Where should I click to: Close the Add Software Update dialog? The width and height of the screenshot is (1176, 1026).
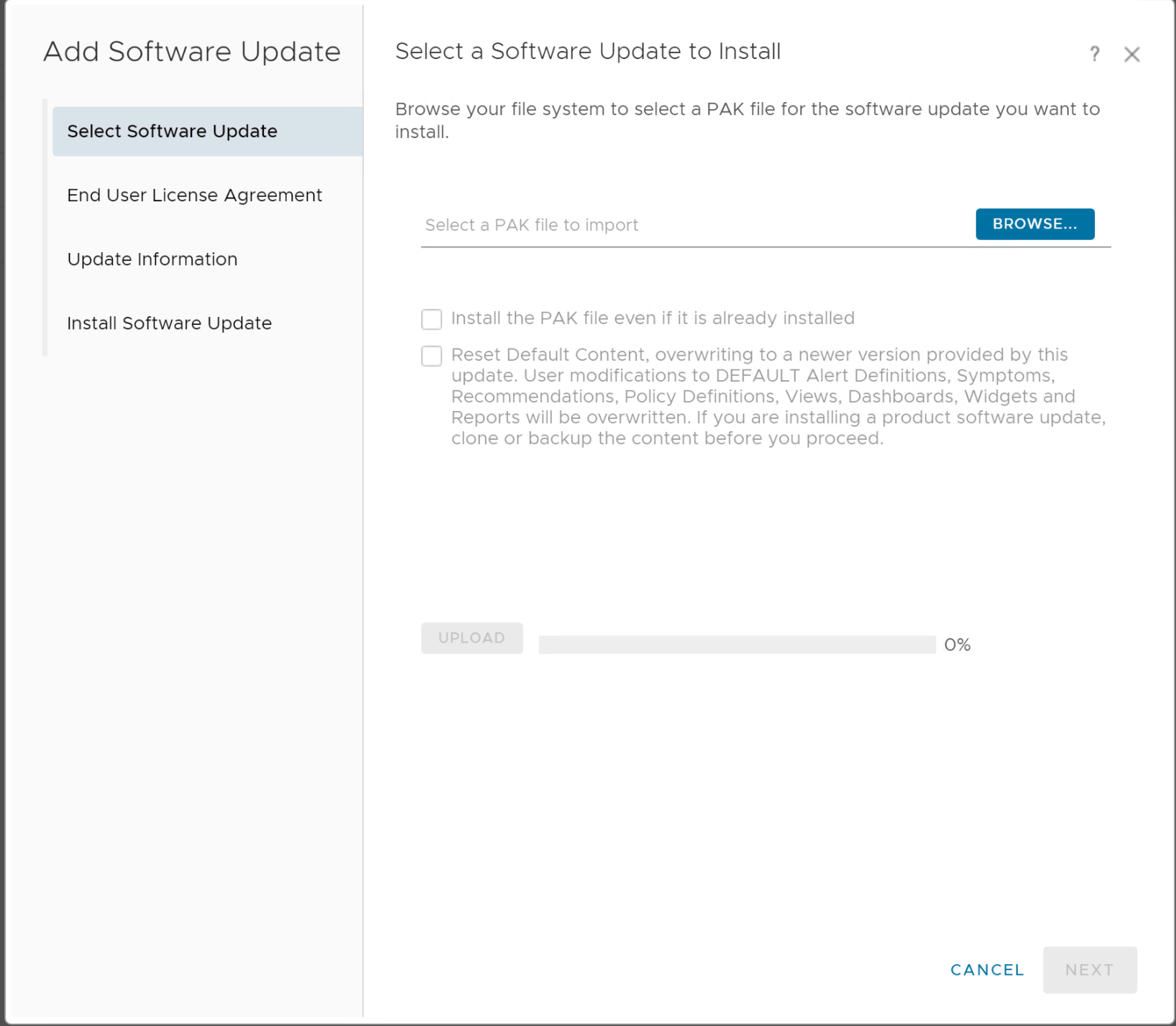[x=1131, y=55]
